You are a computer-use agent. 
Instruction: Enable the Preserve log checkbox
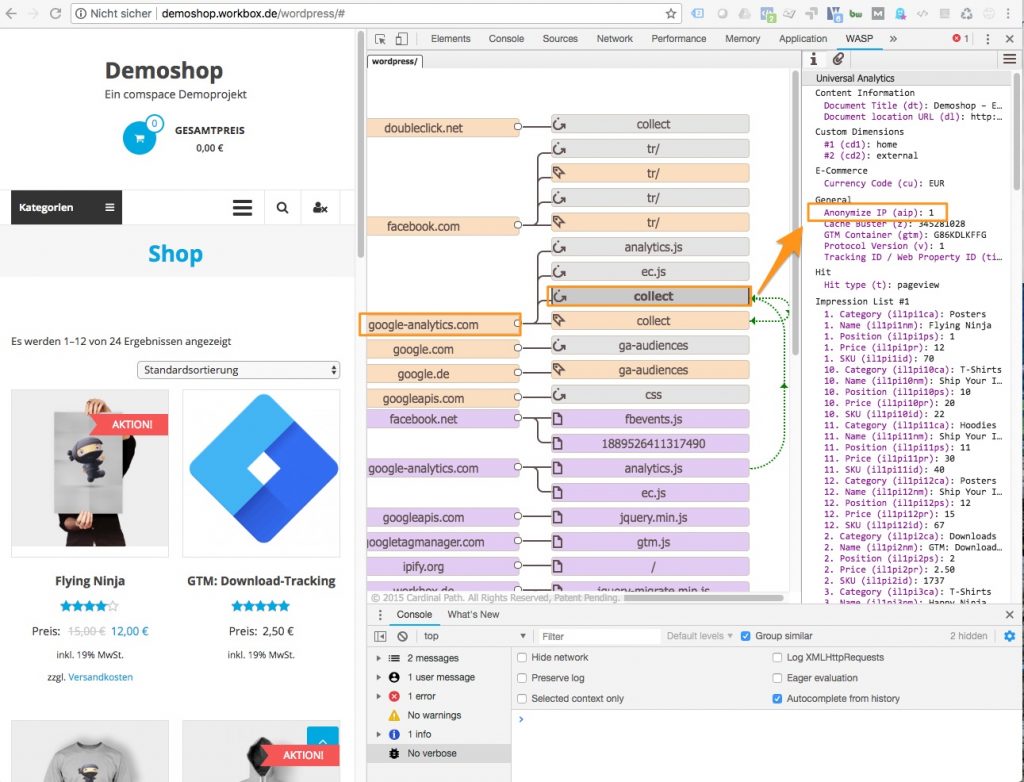click(522, 678)
